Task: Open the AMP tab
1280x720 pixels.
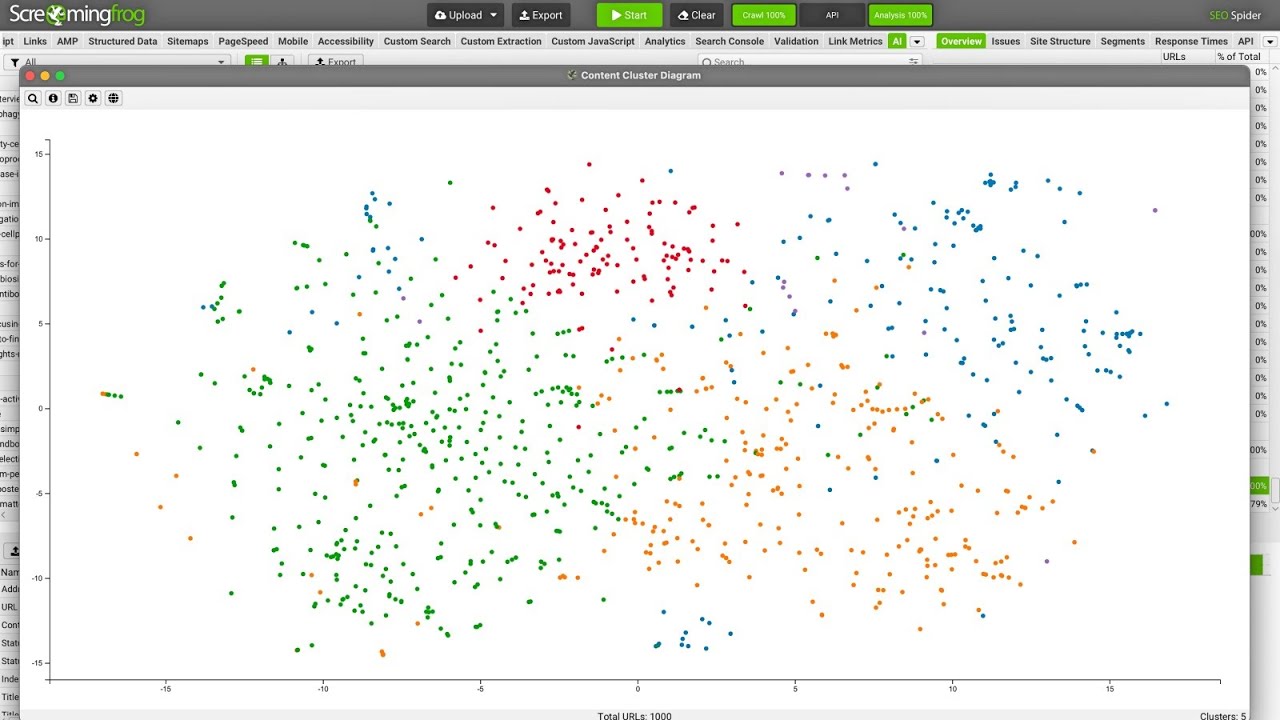Action: point(67,41)
